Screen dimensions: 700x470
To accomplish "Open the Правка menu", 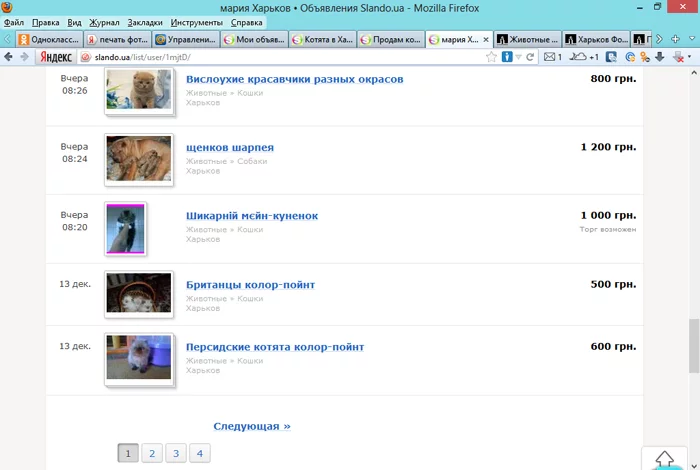I will pos(46,22).
